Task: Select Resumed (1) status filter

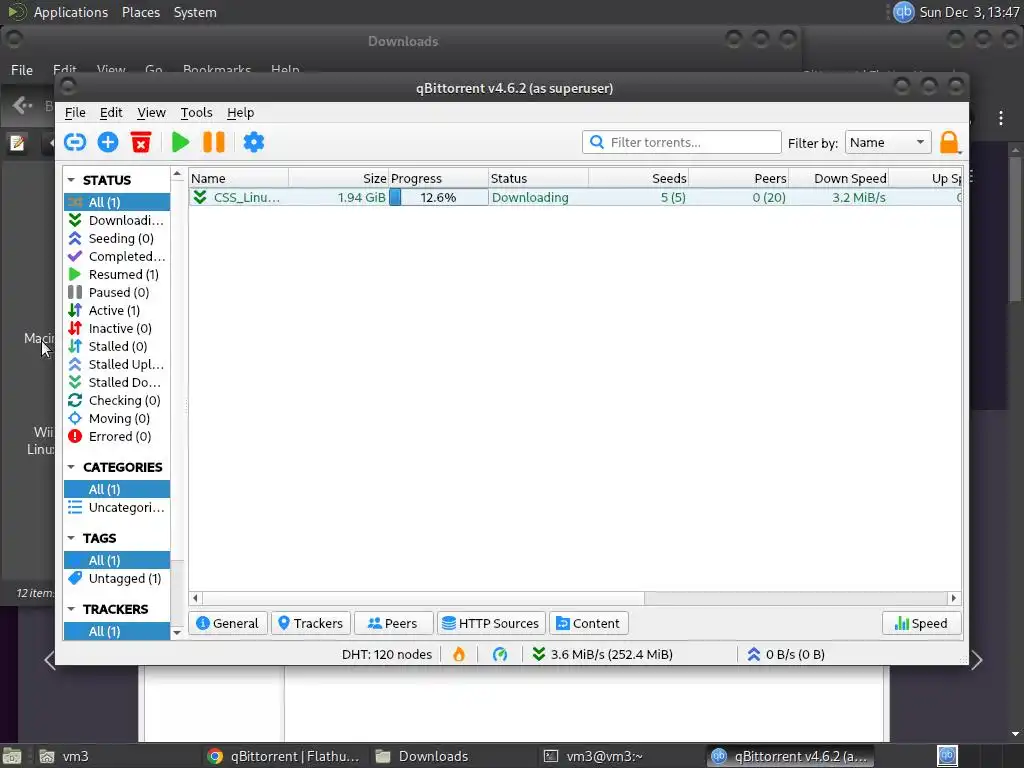Action: coord(117,274)
